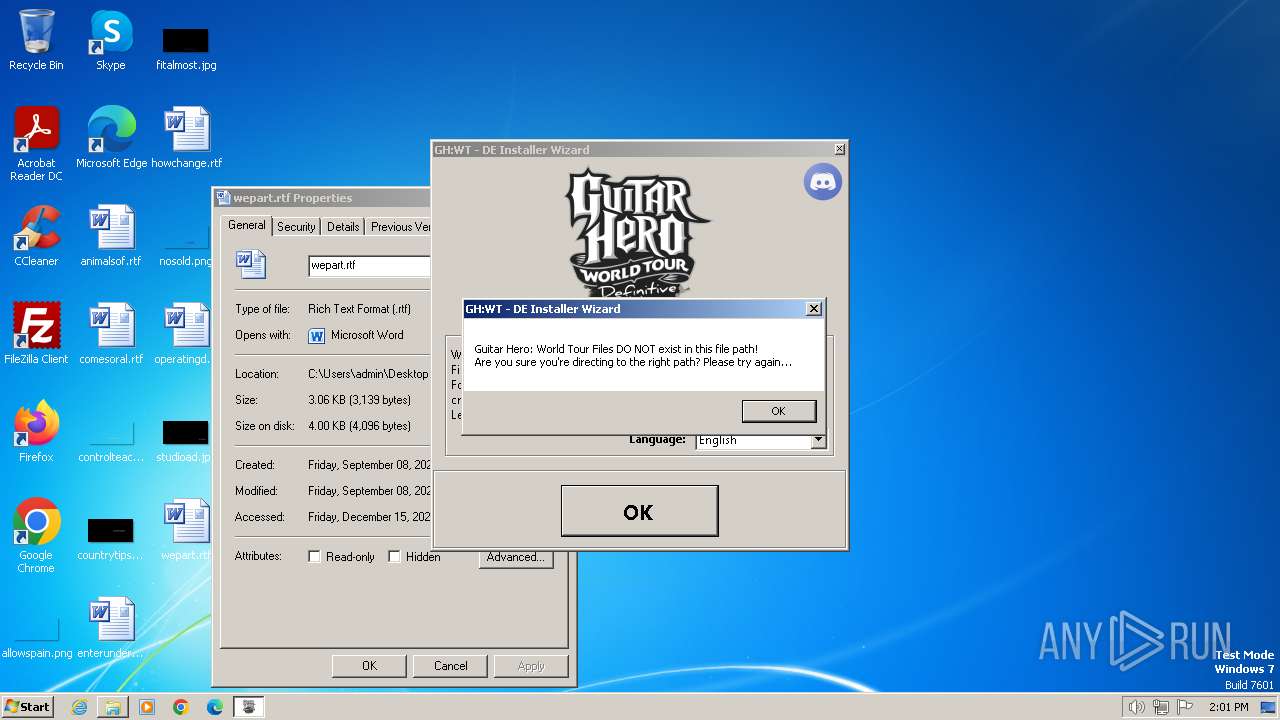This screenshot has width=1280, height=720.
Task: Select the comesoral.rtf document icon
Action: [111, 333]
